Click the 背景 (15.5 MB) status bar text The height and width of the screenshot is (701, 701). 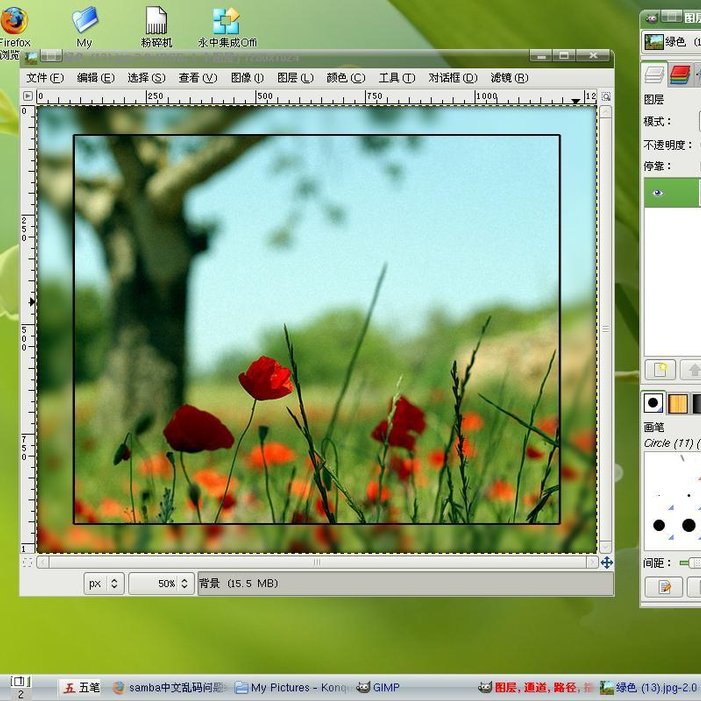tap(238, 583)
